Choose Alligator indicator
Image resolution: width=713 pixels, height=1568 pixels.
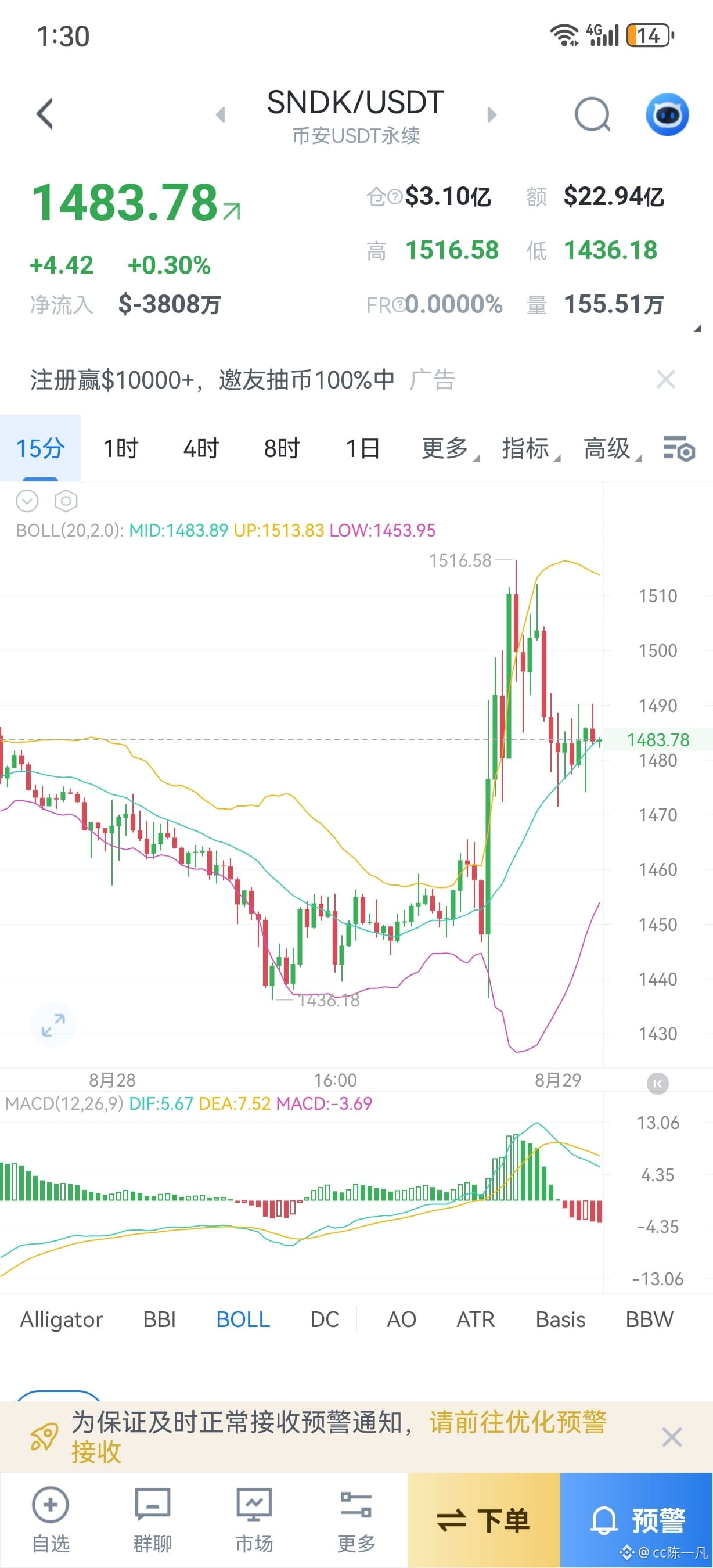[62, 1319]
